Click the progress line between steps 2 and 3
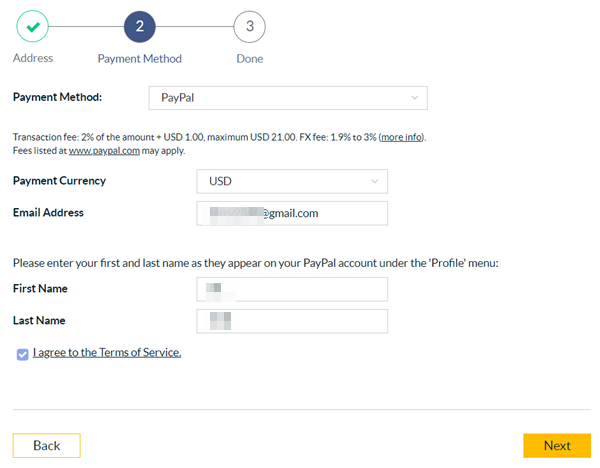The height and width of the screenshot is (468, 600). click(195, 26)
